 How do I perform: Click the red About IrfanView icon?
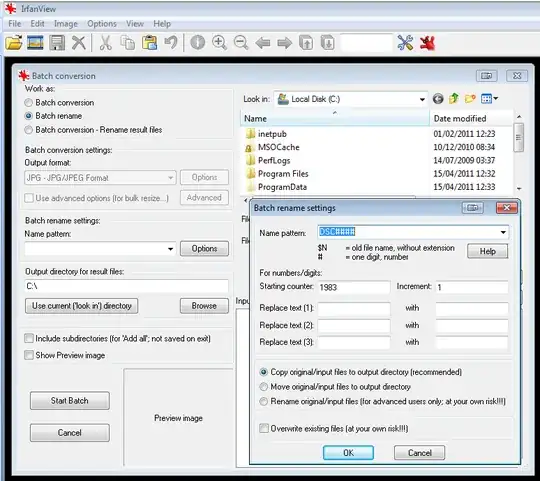(x=427, y=43)
